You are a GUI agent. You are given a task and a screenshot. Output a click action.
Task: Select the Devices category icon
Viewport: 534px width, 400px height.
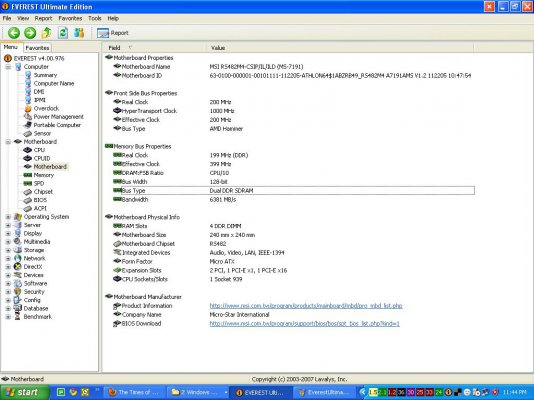tap(18, 275)
